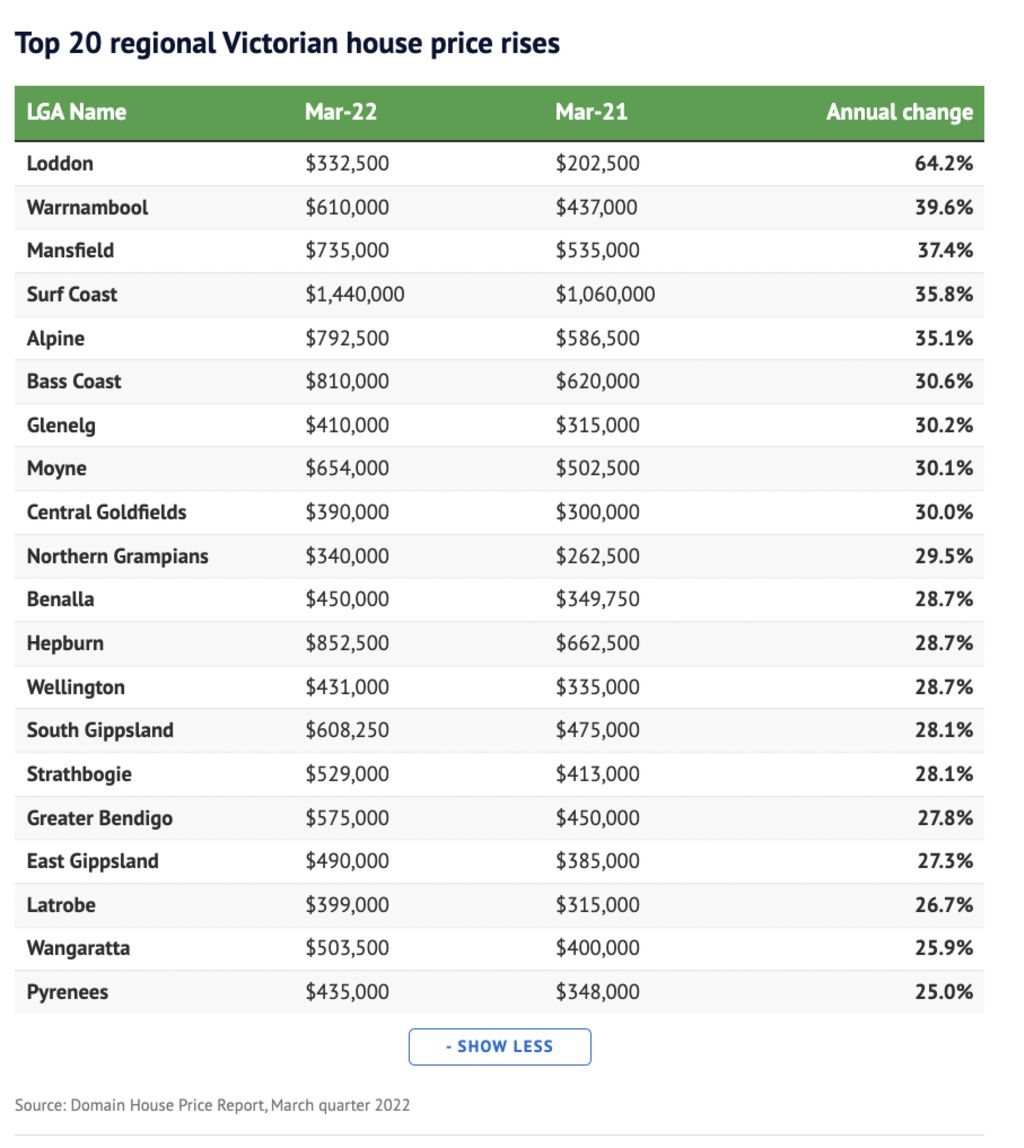Click the Surf Coast LGA name
Screen dimensions: 1024x1148
point(72,294)
